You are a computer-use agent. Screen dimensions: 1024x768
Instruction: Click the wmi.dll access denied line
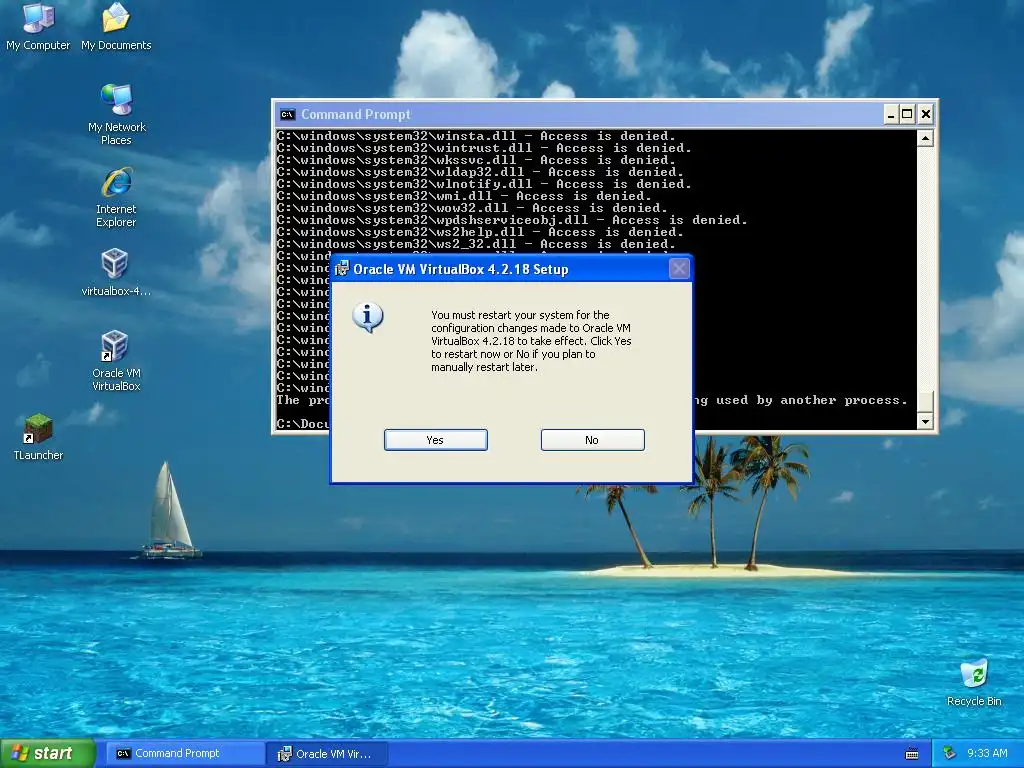point(464,196)
